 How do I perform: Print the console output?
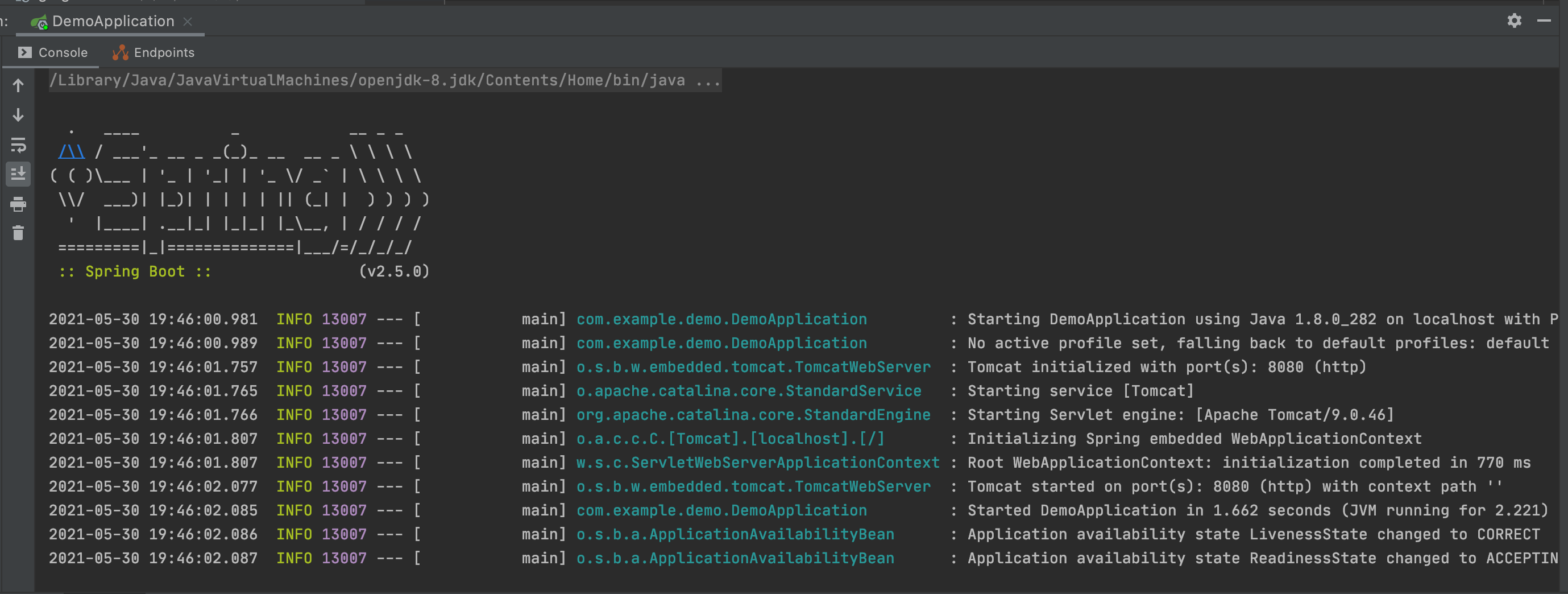point(18,204)
